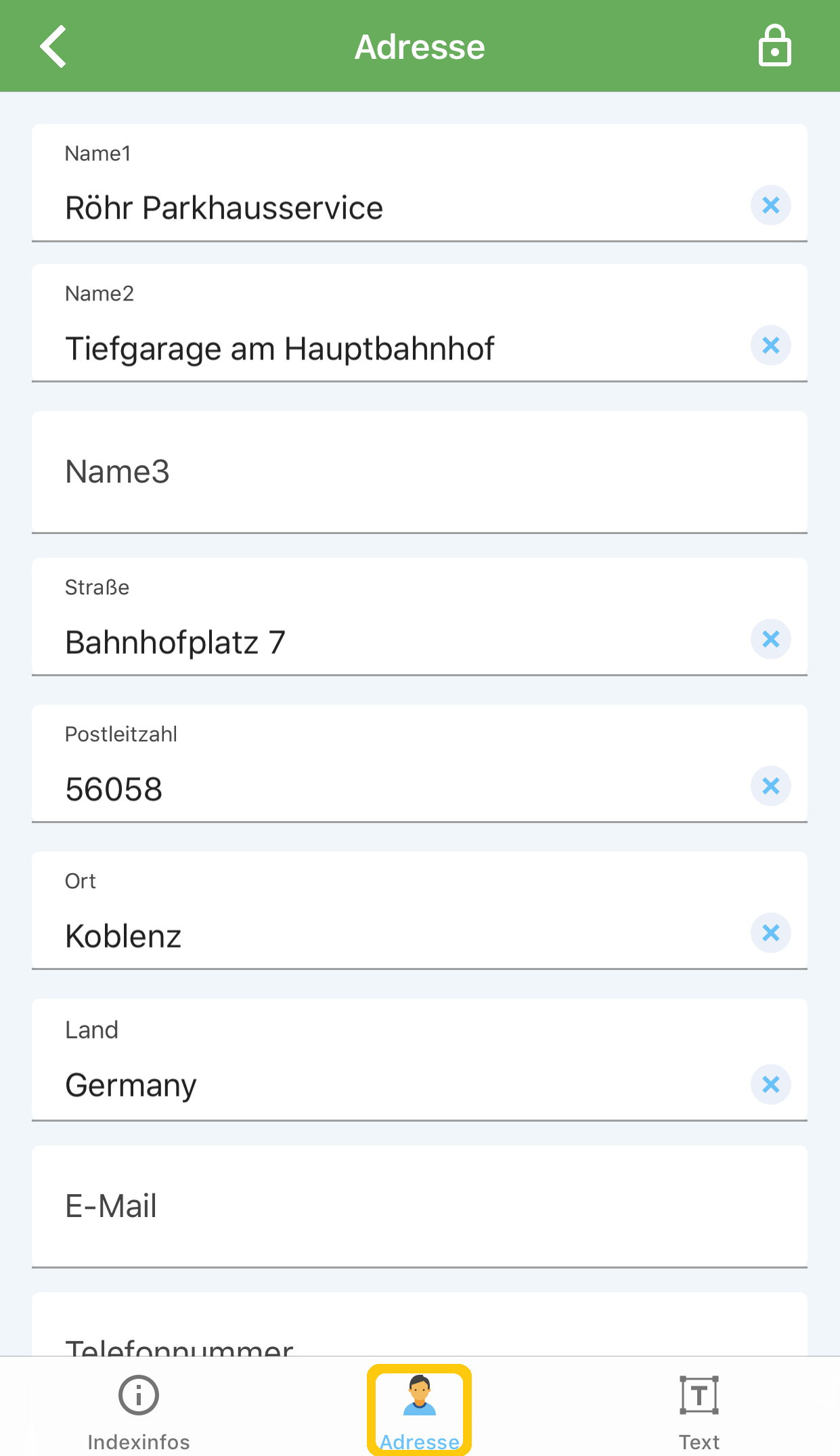Focus the empty E-Mail field

point(420,1206)
